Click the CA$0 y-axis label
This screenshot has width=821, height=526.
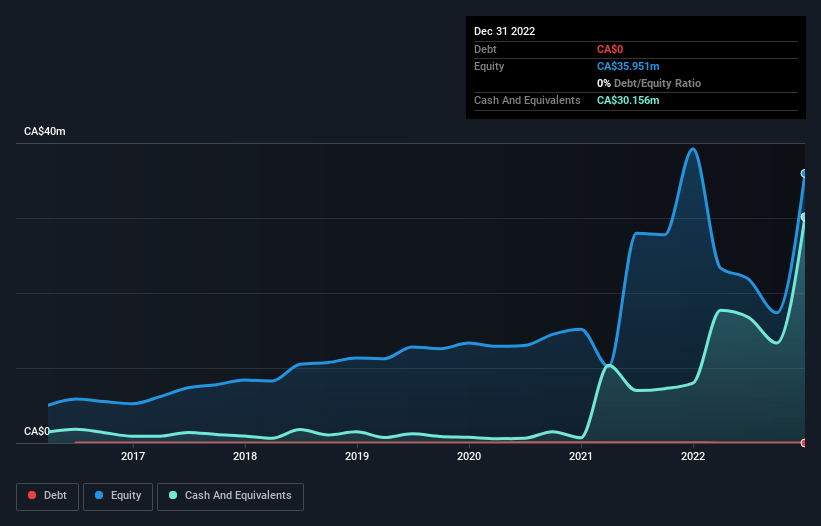click(37, 431)
